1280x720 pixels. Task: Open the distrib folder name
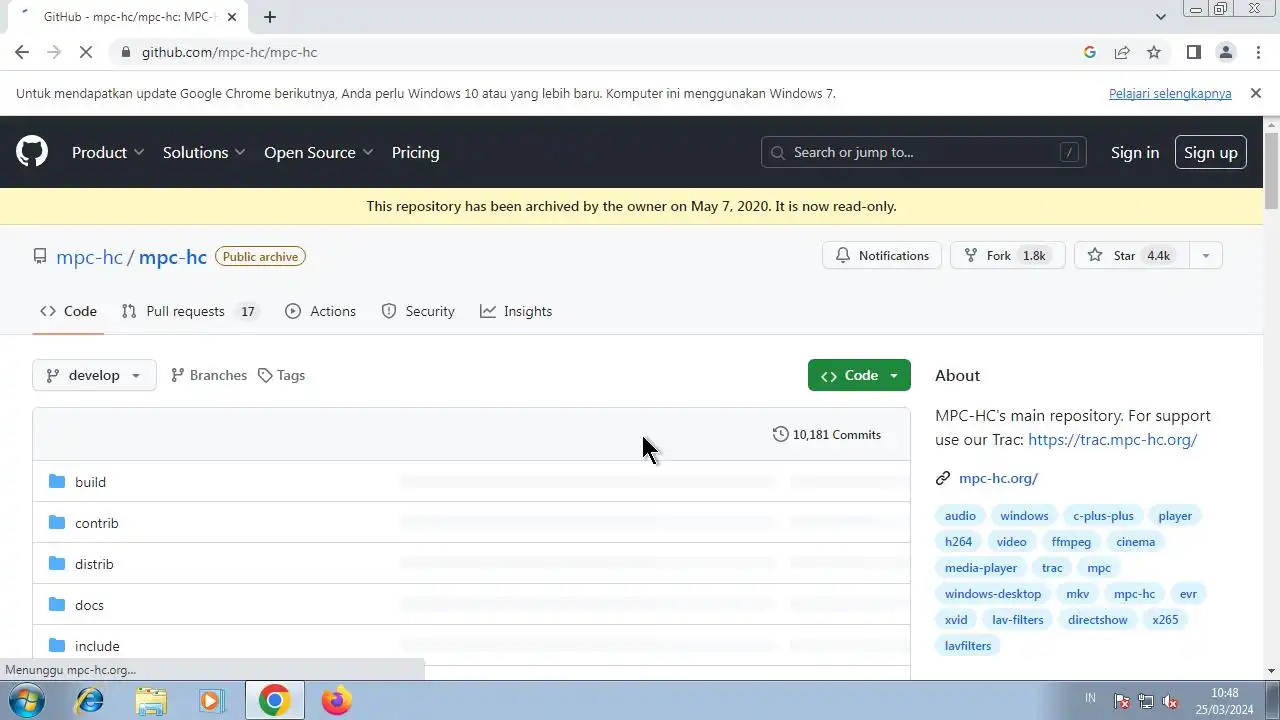point(94,564)
